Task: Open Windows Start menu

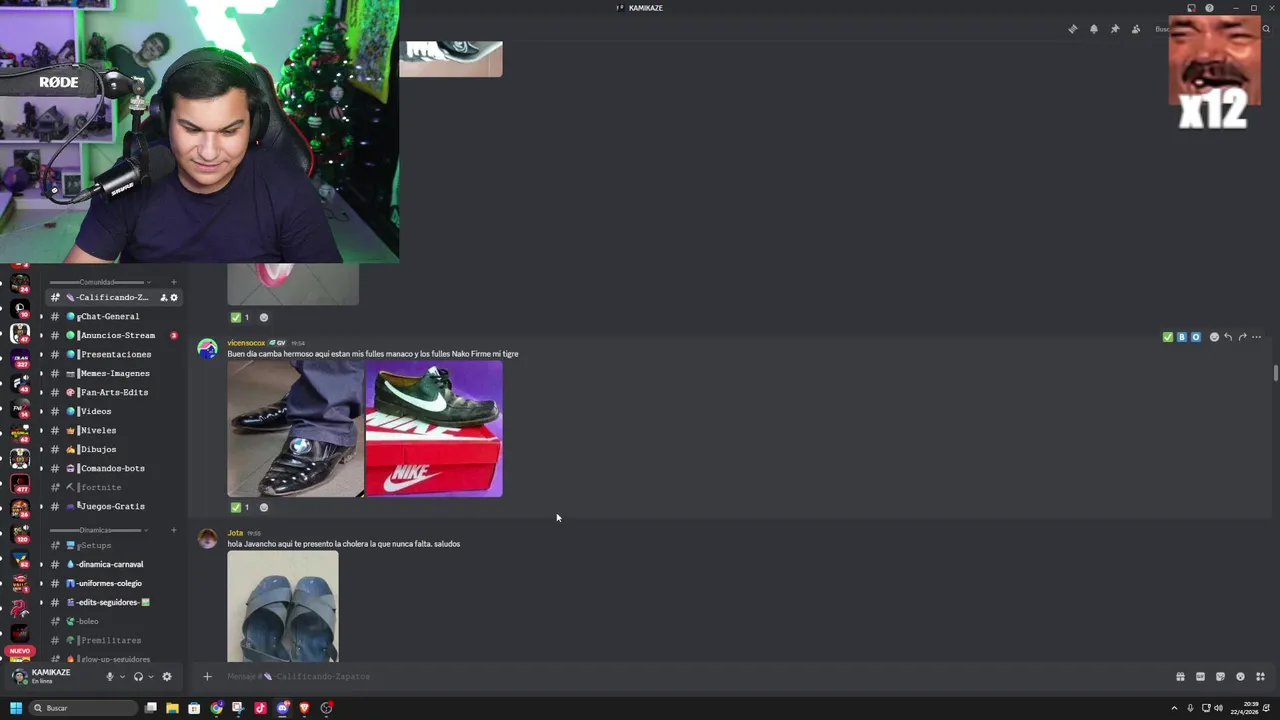Action: tap(15, 708)
